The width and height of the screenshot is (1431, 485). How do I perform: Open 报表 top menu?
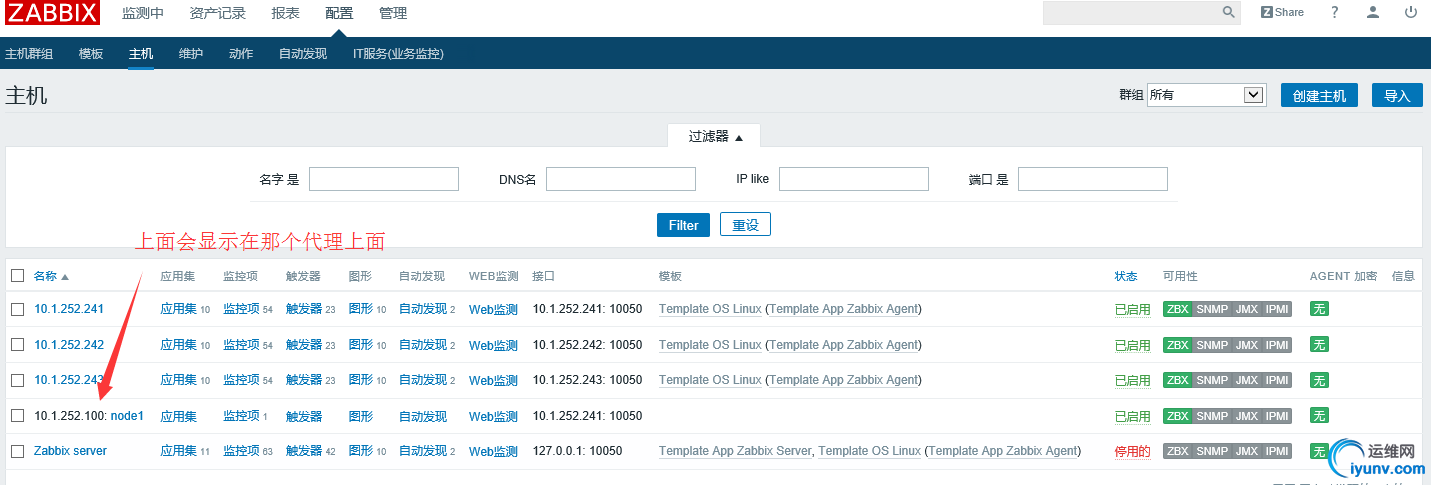pyautogui.click(x=285, y=13)
